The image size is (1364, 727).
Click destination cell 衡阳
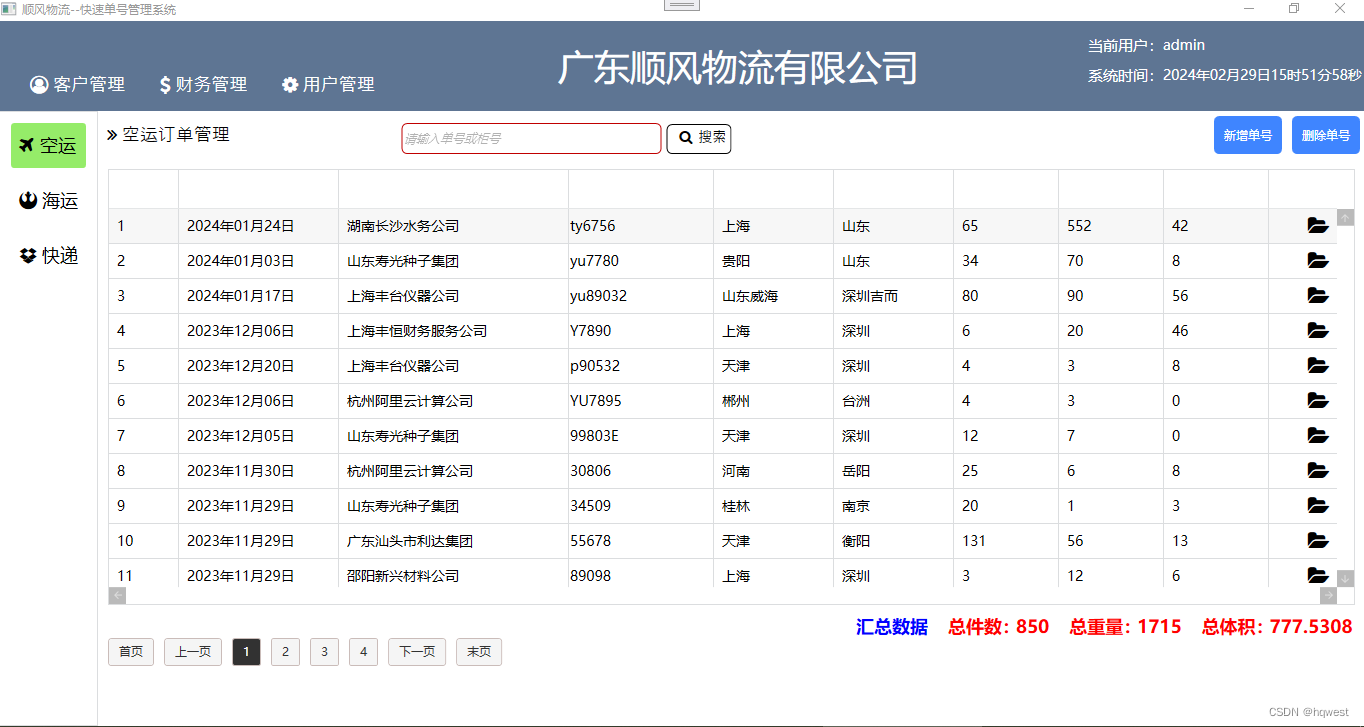pyautogui.click(x=856, y=541)
